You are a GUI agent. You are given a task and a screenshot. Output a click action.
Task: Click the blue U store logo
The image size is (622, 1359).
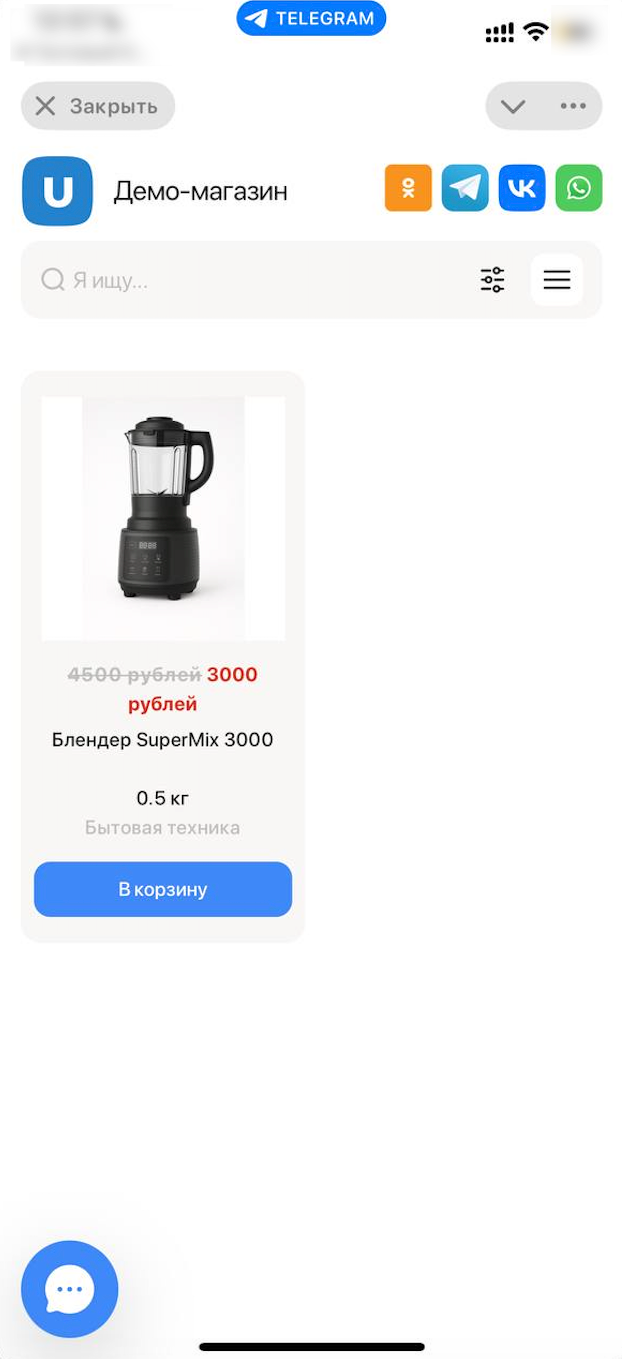pos(57,190)
